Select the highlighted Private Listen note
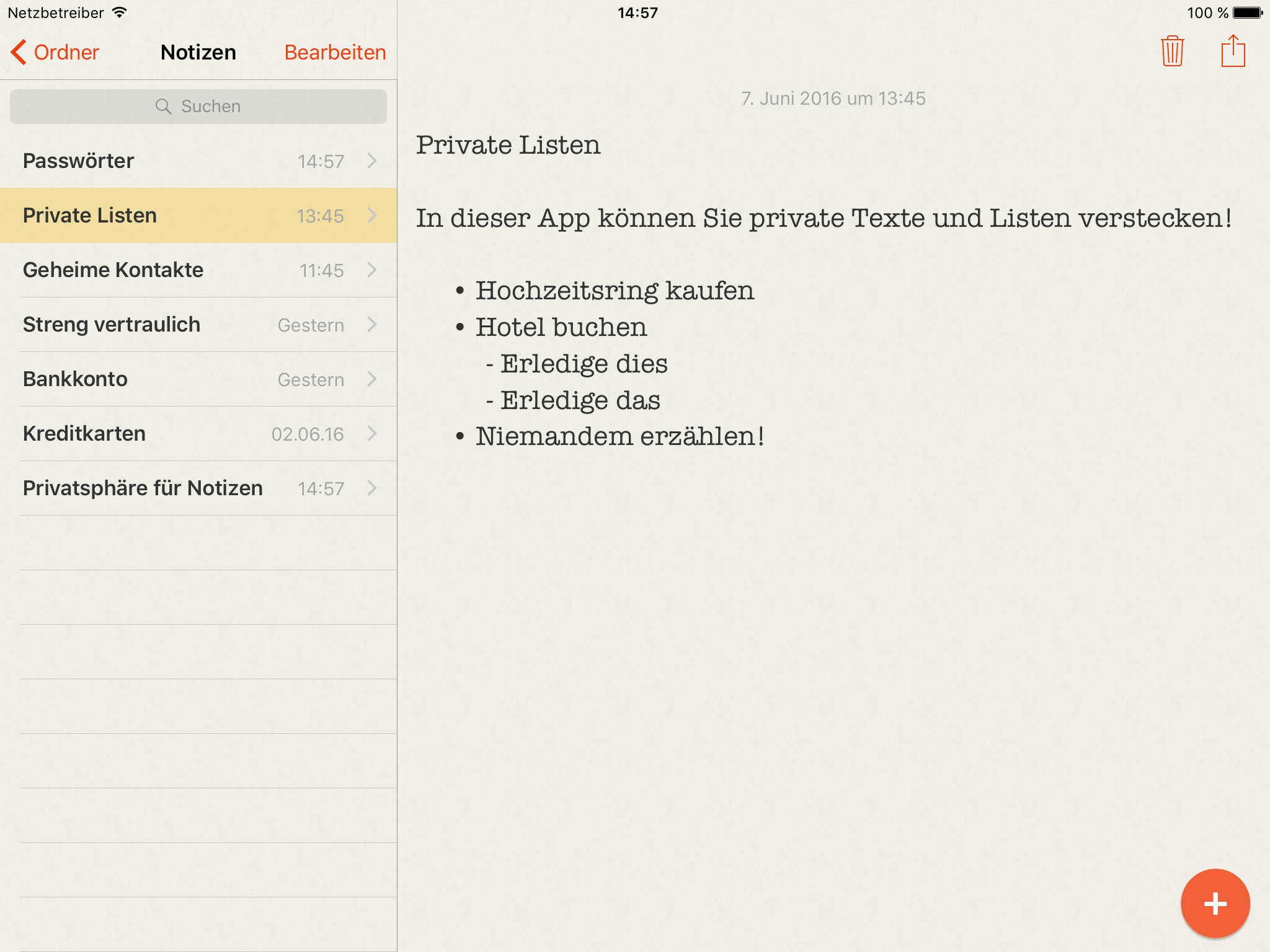Viewport: 1270px width, 952px height. coord(90,216)
